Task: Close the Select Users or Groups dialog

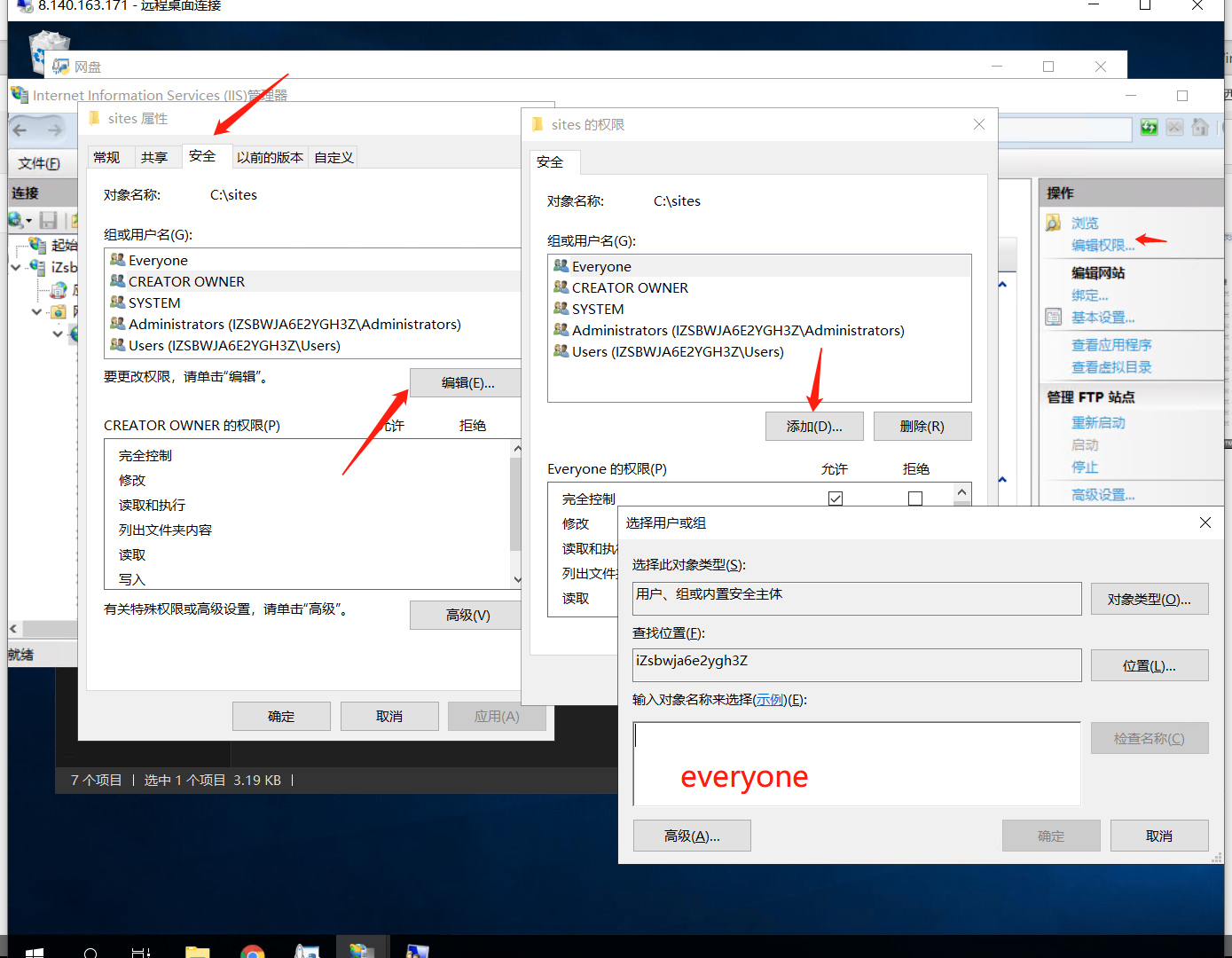Action: tap(1205, 522)
